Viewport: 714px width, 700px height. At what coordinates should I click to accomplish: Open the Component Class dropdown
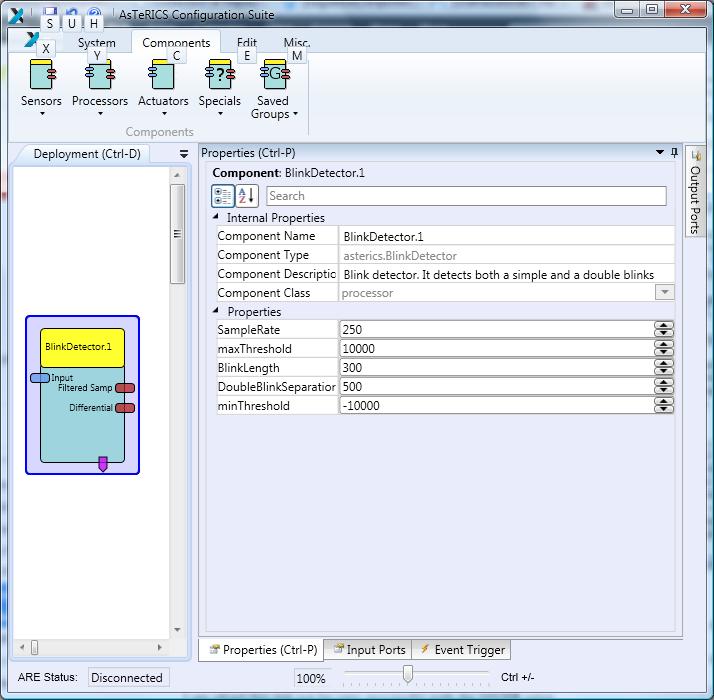coord(664,292)
